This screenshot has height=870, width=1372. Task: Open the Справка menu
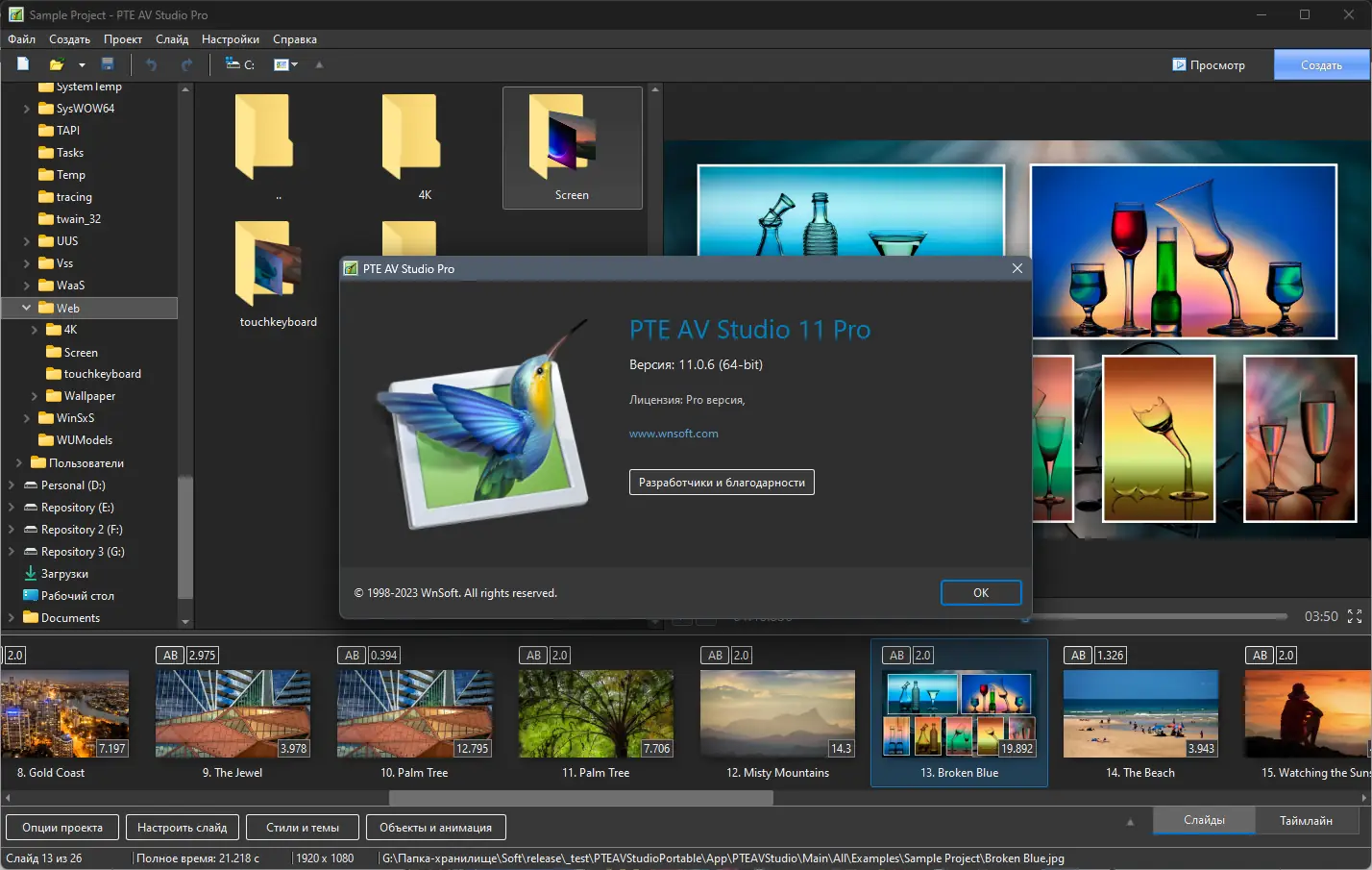point(294,39)
